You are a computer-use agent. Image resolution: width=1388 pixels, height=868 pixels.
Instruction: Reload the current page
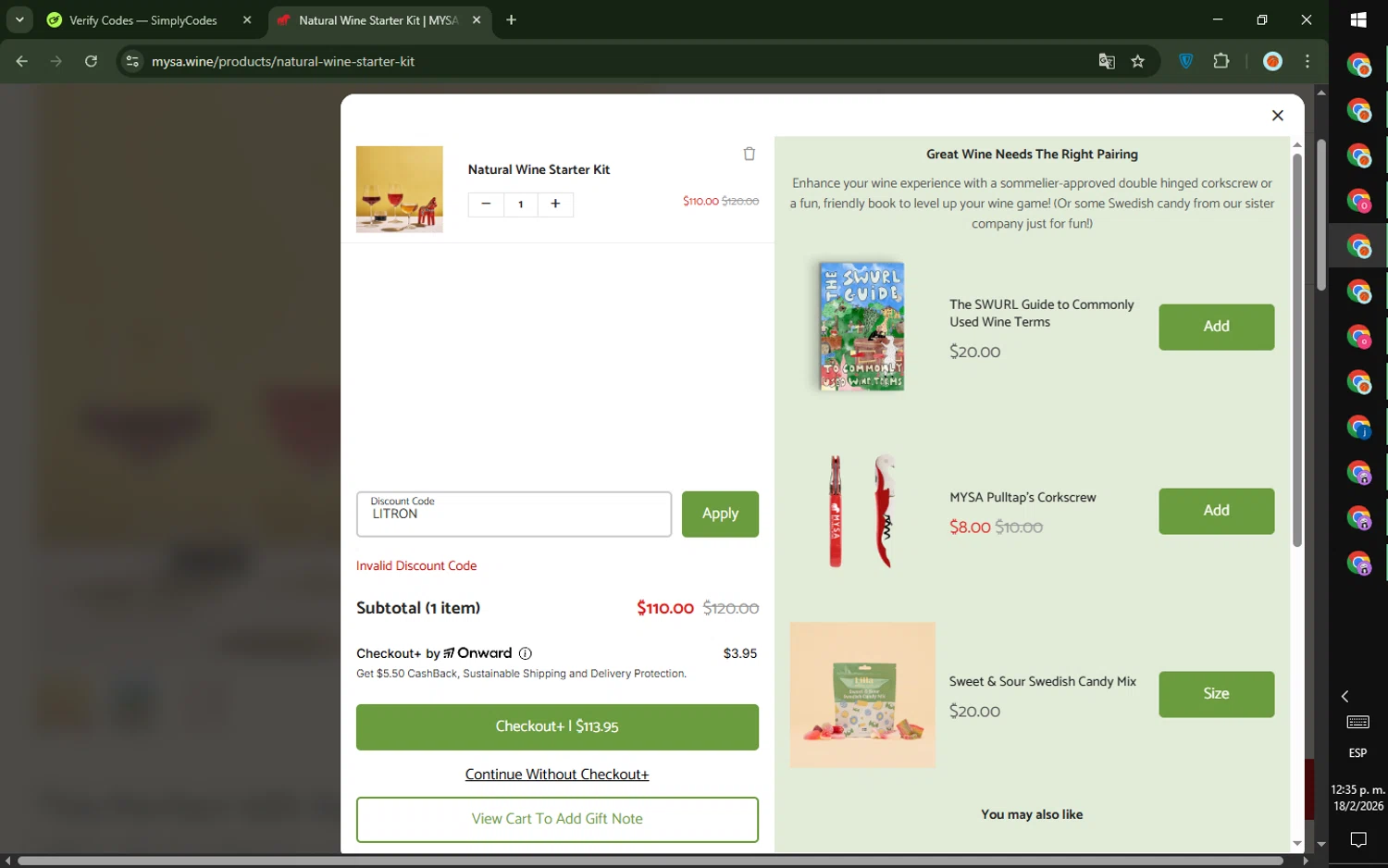coord(91,61)
